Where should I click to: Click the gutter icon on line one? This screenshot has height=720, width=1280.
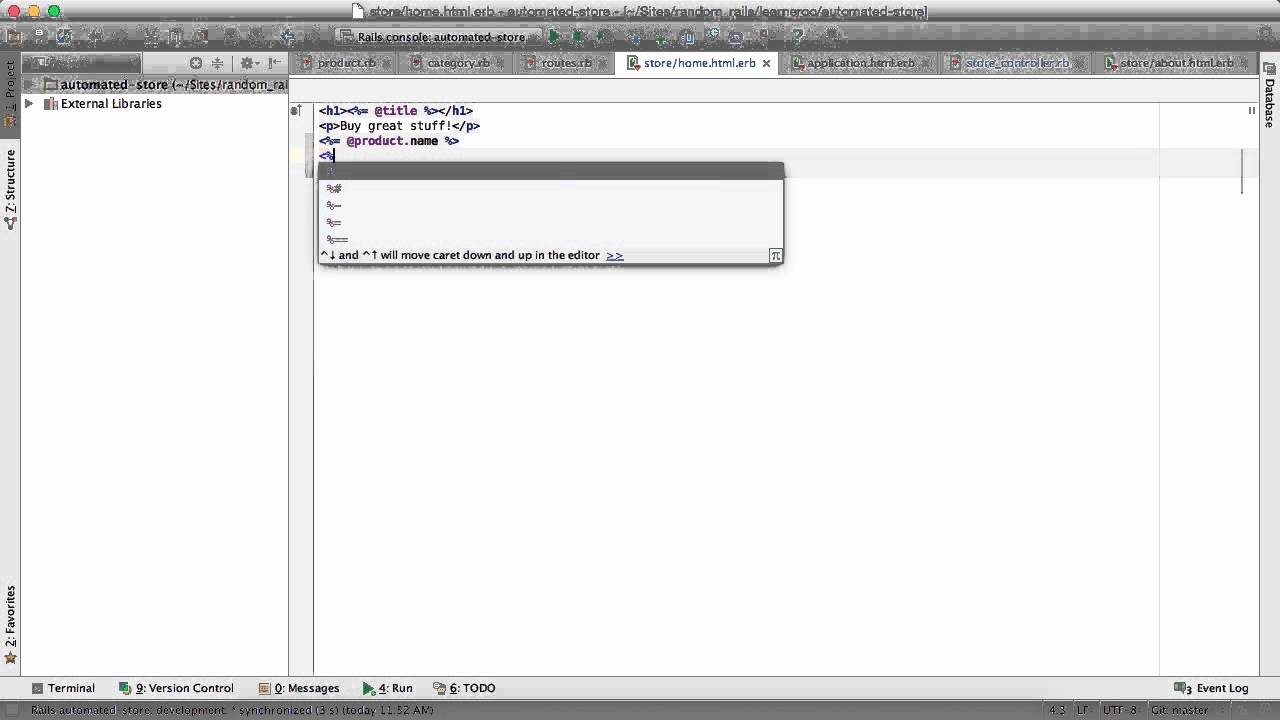point(296,110)
